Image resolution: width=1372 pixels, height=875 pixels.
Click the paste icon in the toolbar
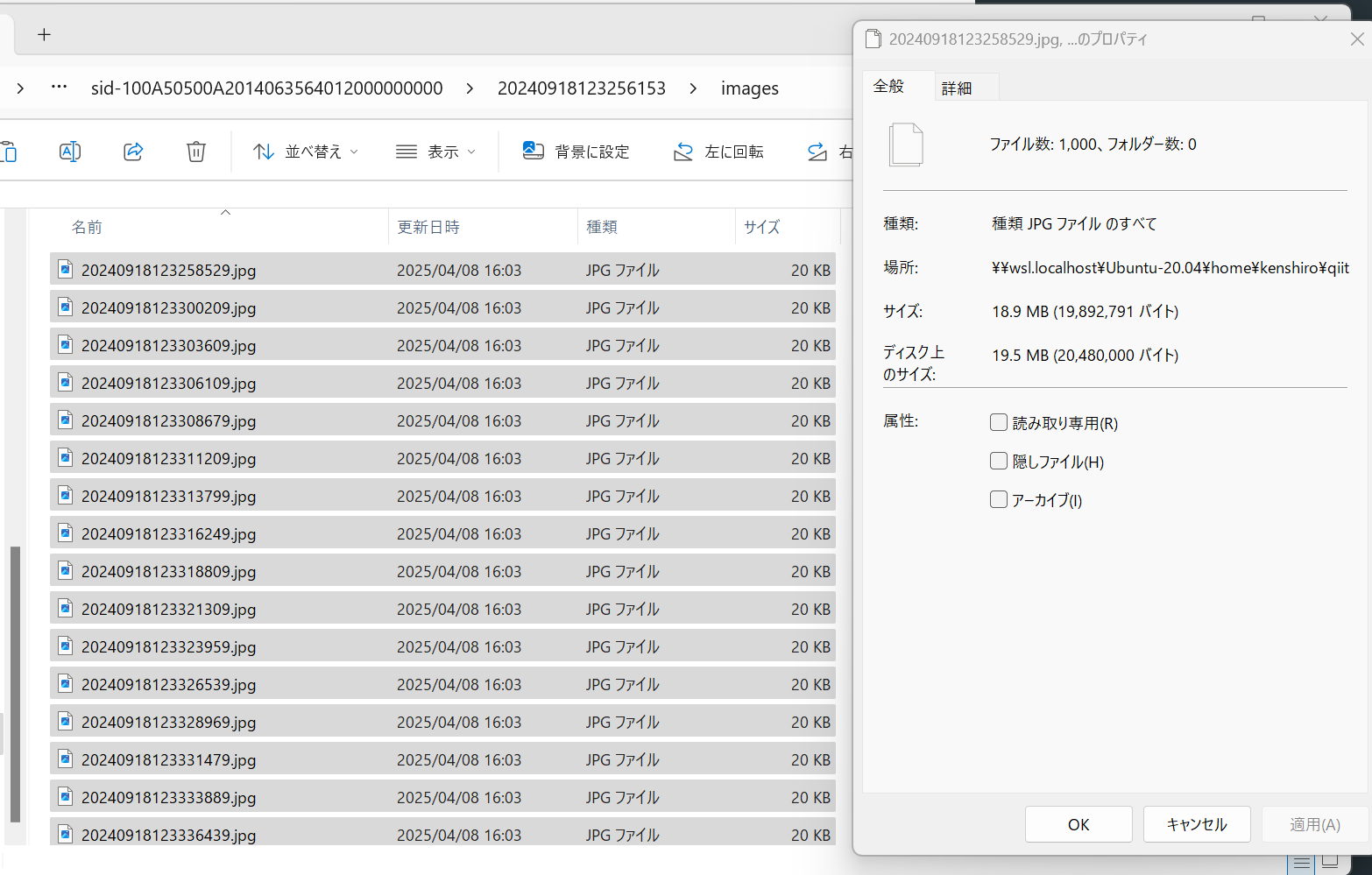click(9, 151)
